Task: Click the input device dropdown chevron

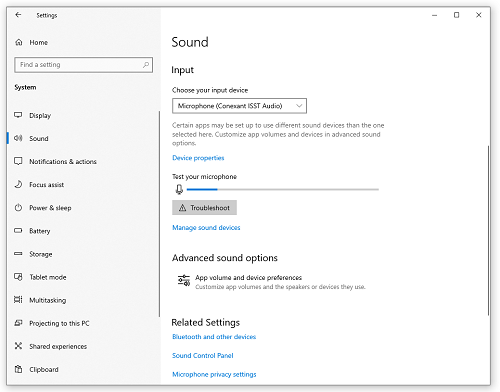Action: [299, 106]
